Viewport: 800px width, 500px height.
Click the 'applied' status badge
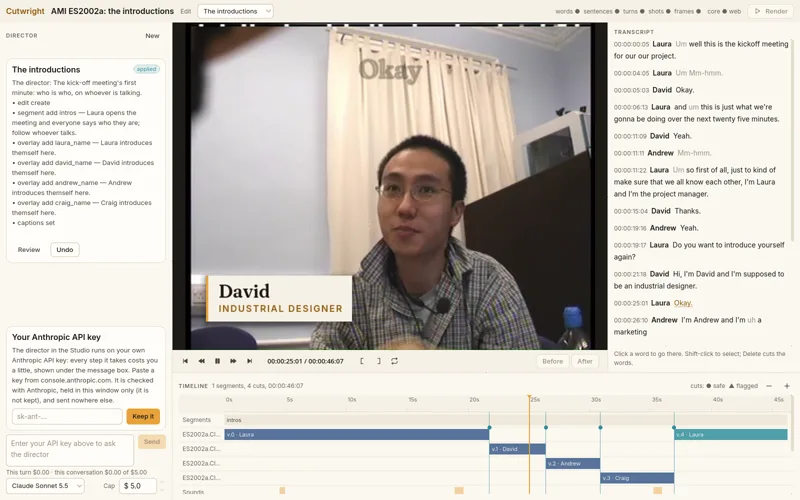tap(146, 69)
